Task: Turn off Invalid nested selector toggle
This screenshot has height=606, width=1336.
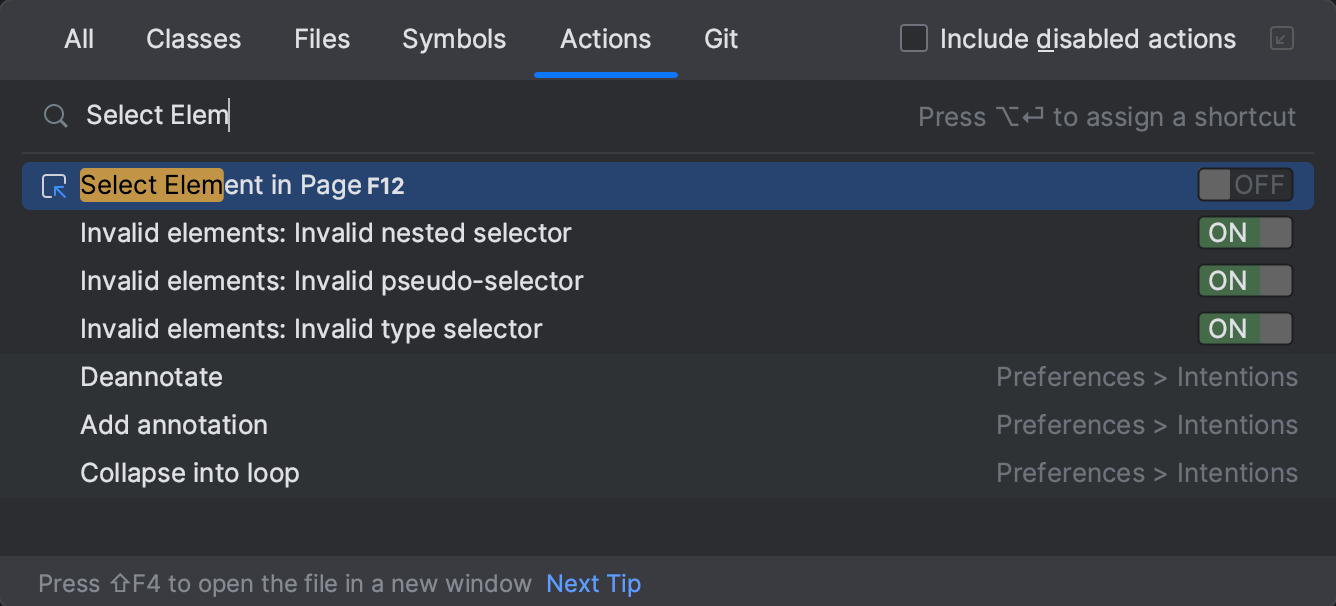Action: click(x=1245, y=233)
